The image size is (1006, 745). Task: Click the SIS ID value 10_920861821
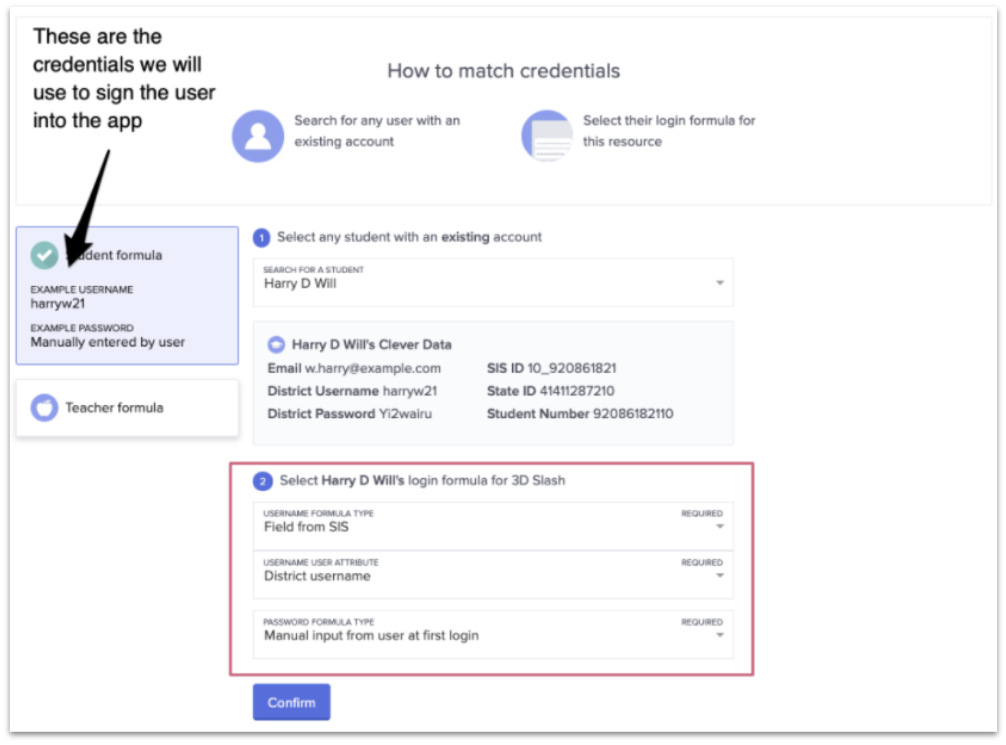pyautogui.click(x=565, y=368)
